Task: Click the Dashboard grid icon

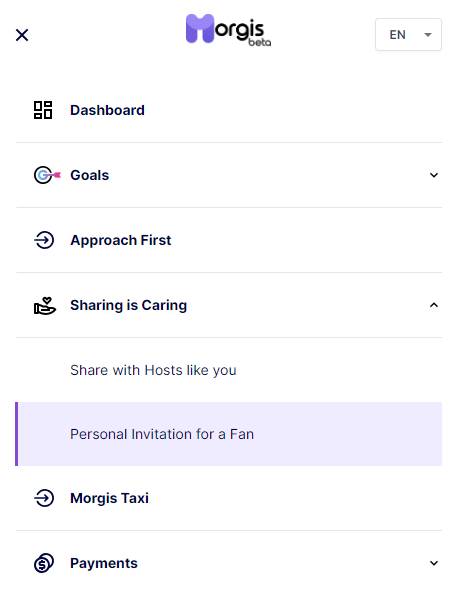Action: [x=43, y=110]
